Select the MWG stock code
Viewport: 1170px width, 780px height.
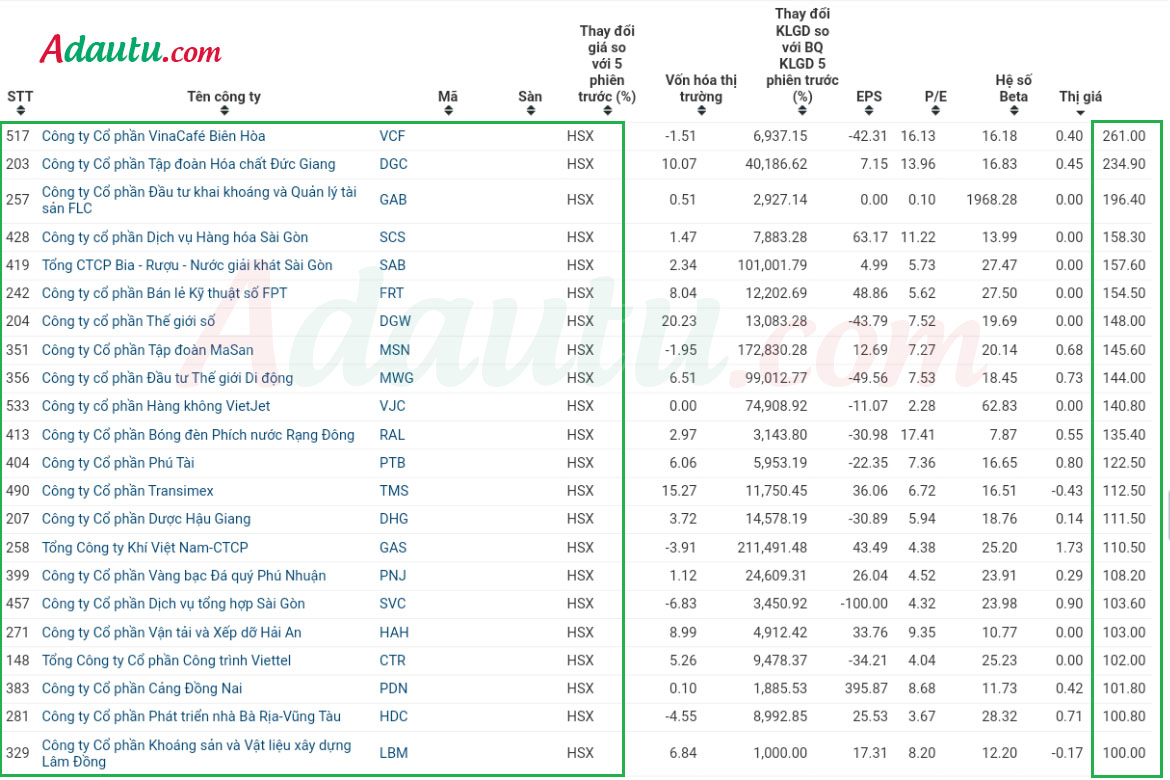click(396, 378)
